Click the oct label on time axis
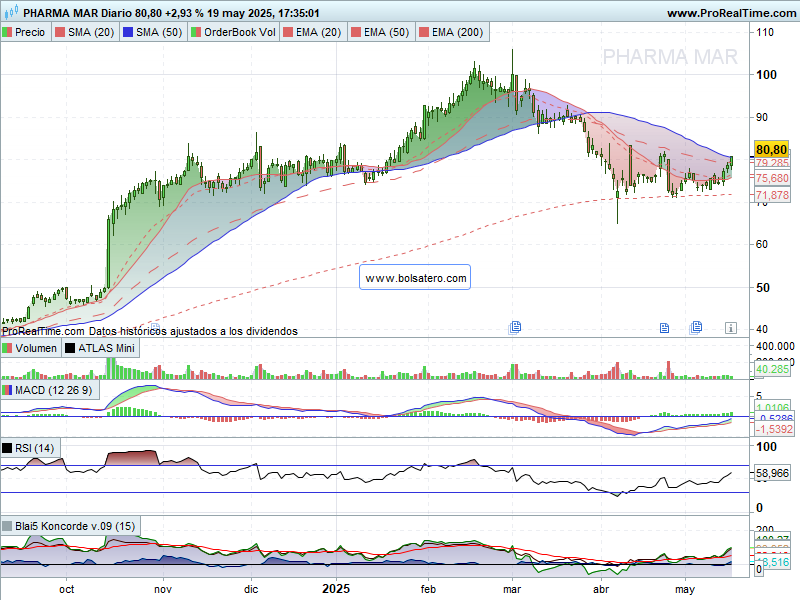800x600 pixels. pos(66,589)
